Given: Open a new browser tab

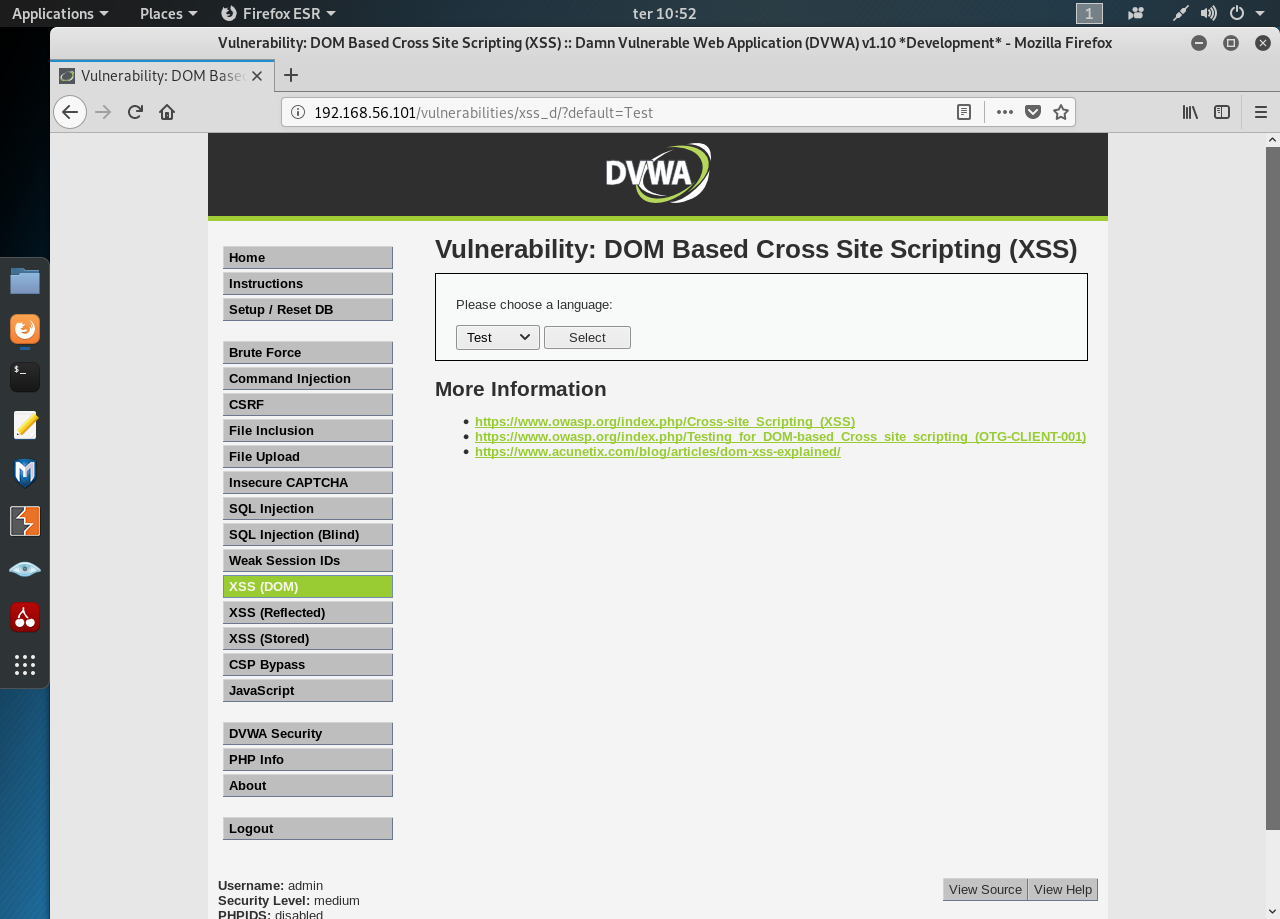Looking at the screenshot, I should 291,75.
